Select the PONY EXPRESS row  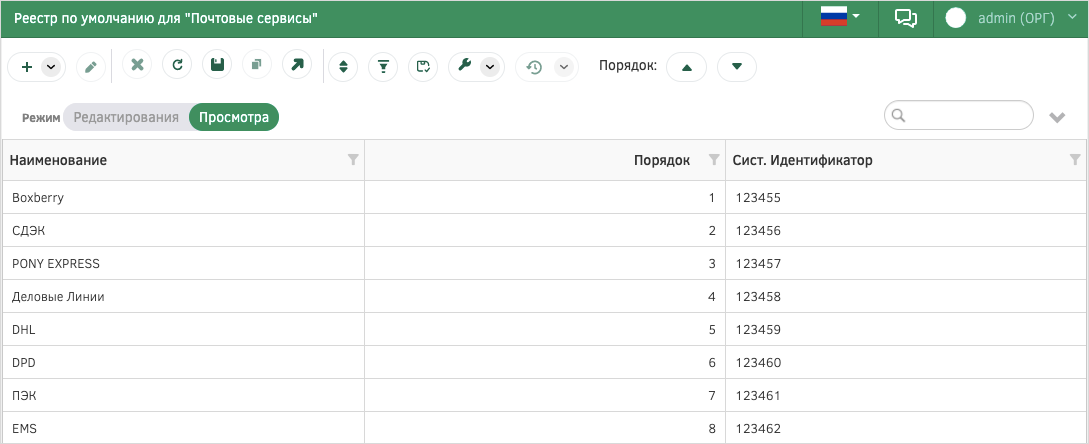click(544, 263)
